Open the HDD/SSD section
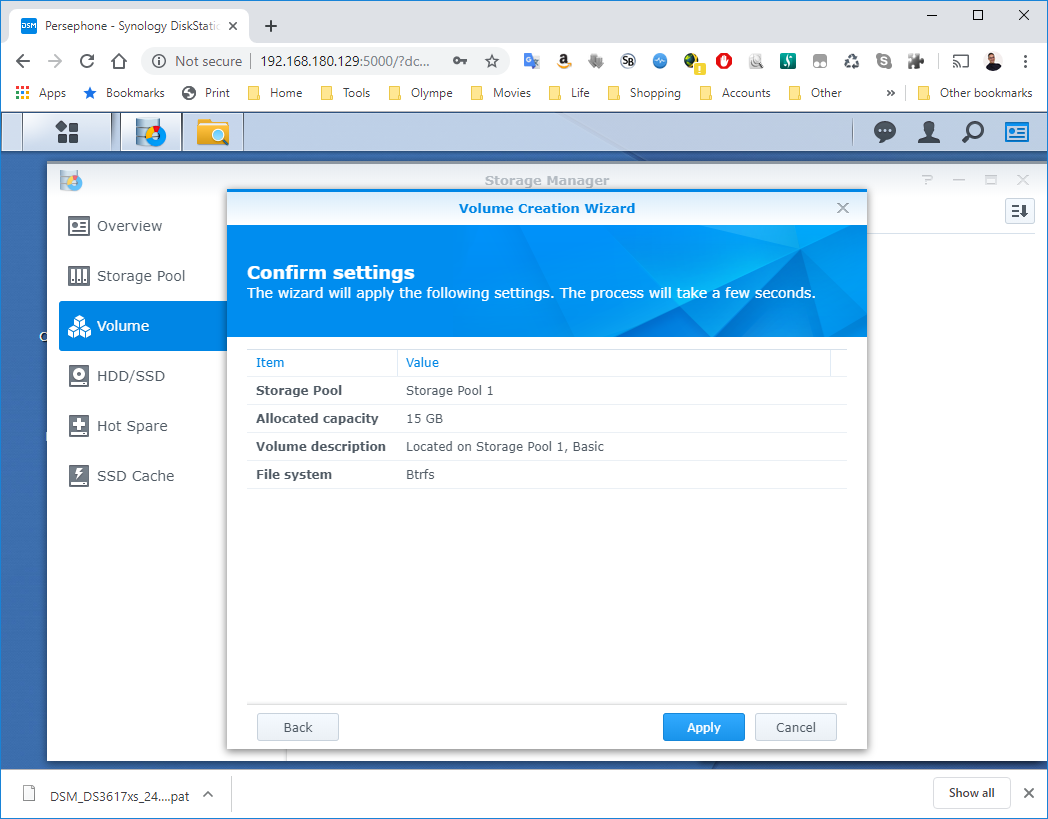The width and height of the screenshot is (1048, 819). click(x=130, y=376)
